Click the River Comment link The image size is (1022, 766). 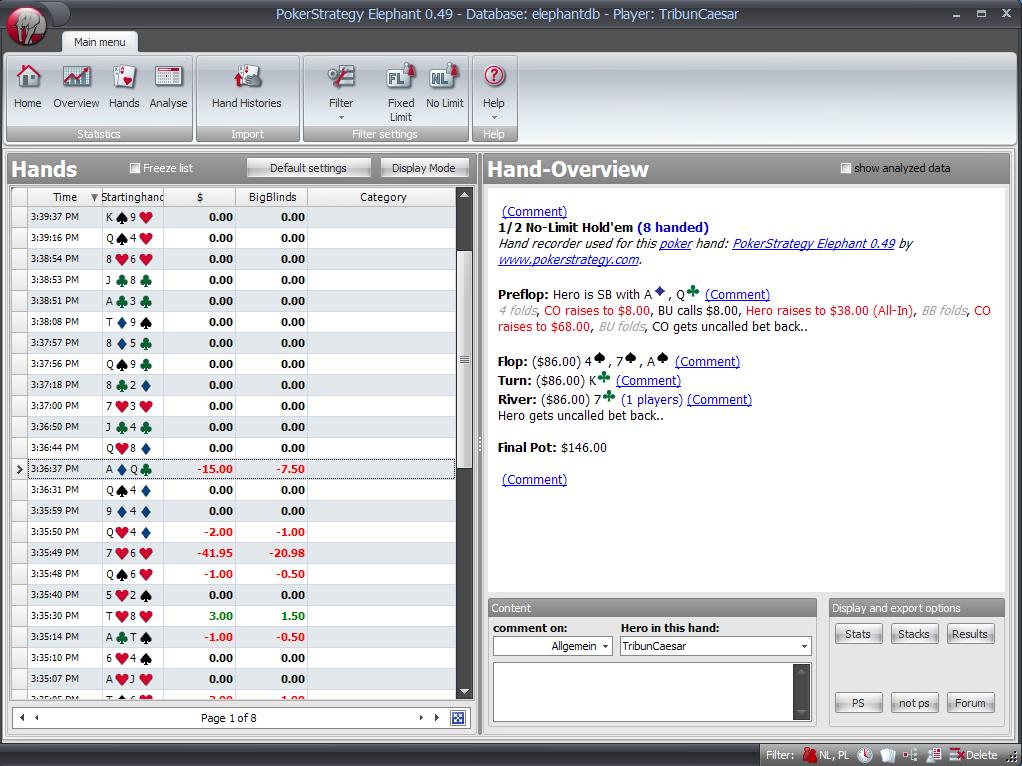point(719,400)
